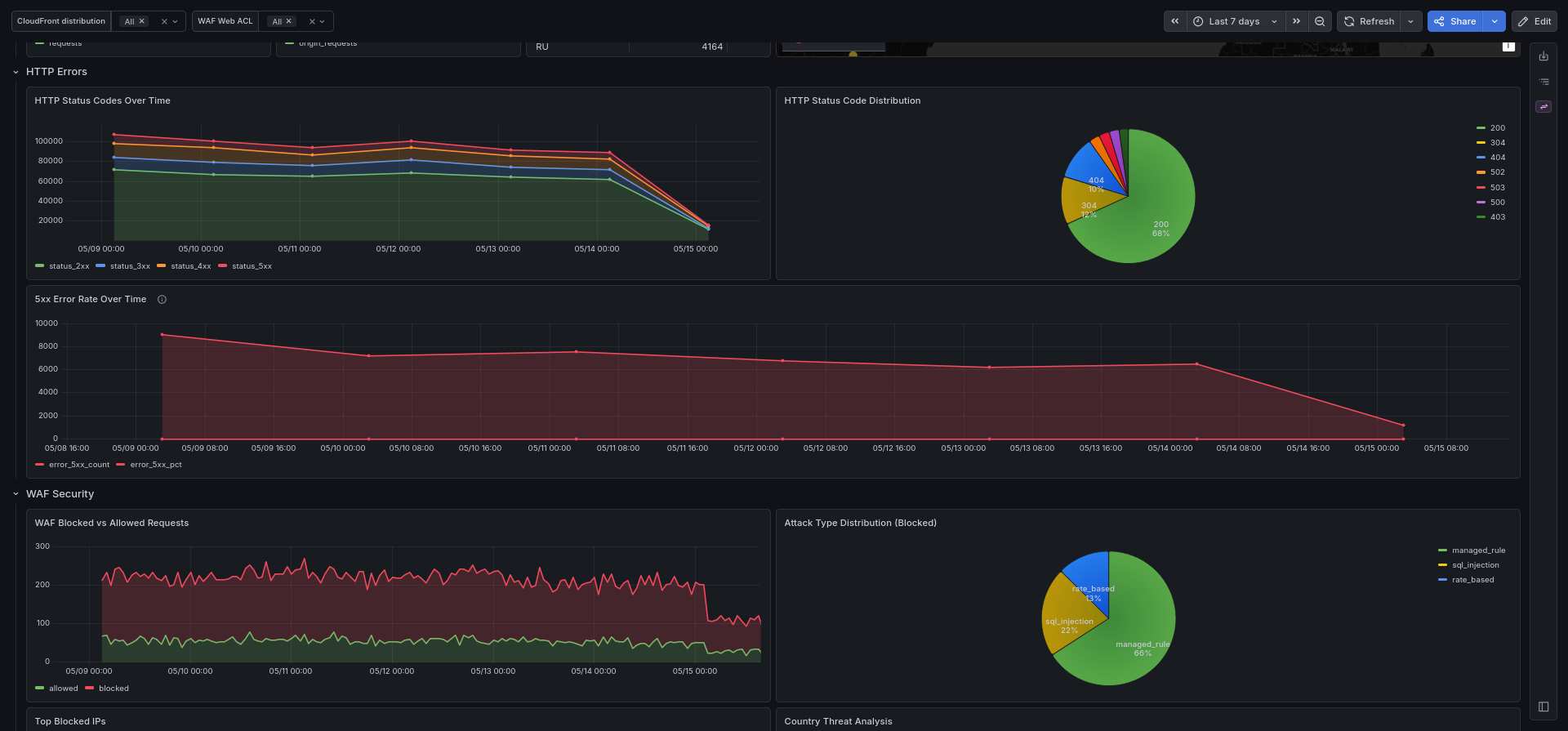Viewport: 1568px width, 731px height.
Task: Open the outline icon in right sidebar
Action: coord(1543,82)
